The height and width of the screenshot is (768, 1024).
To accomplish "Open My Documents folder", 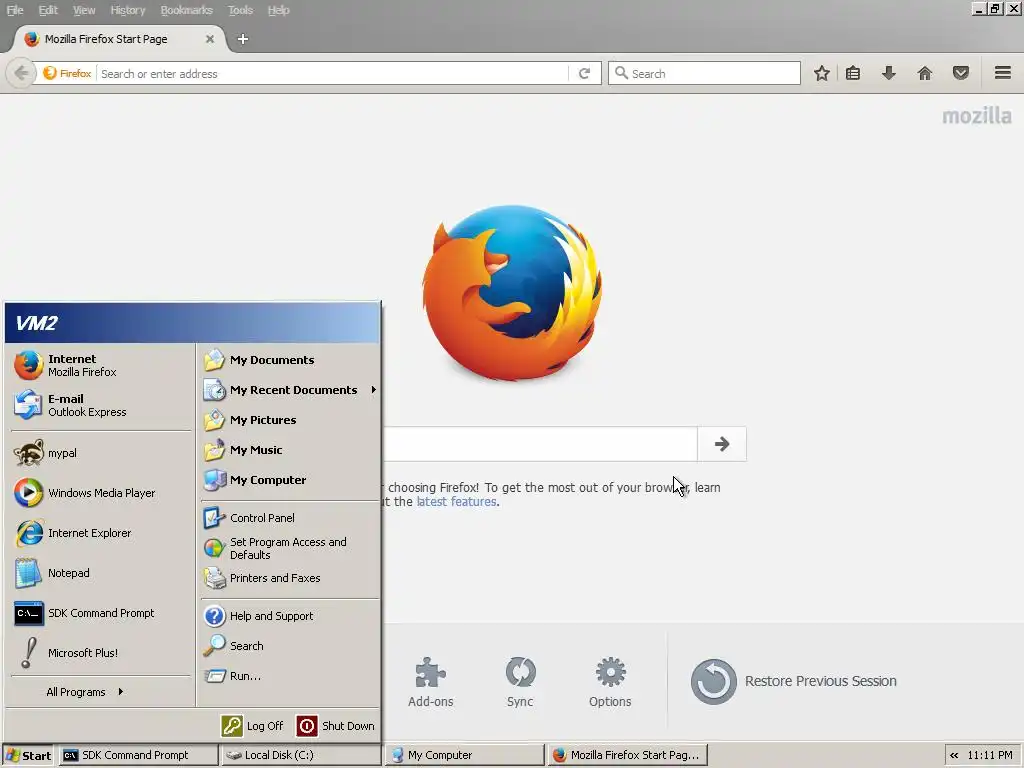I will point(290,360).
